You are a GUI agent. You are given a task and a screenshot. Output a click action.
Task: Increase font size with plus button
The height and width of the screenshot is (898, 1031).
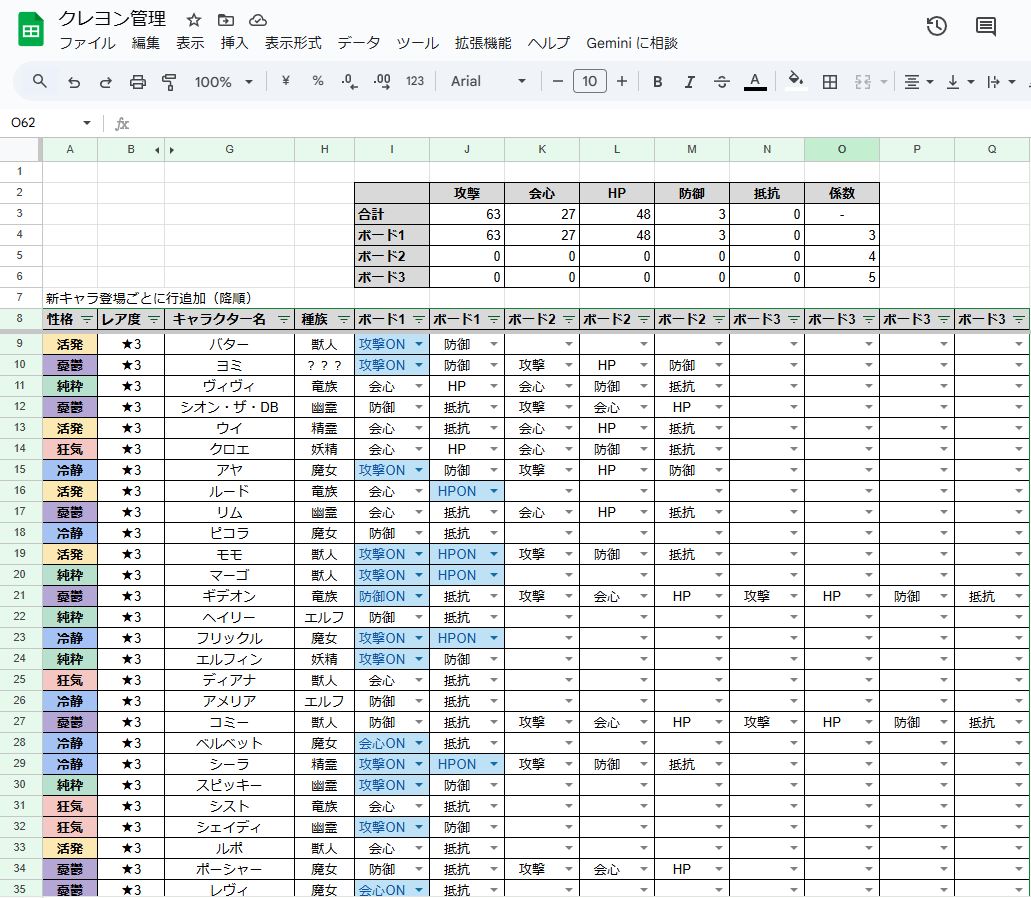pyautogui.click(x=622, y=82)
